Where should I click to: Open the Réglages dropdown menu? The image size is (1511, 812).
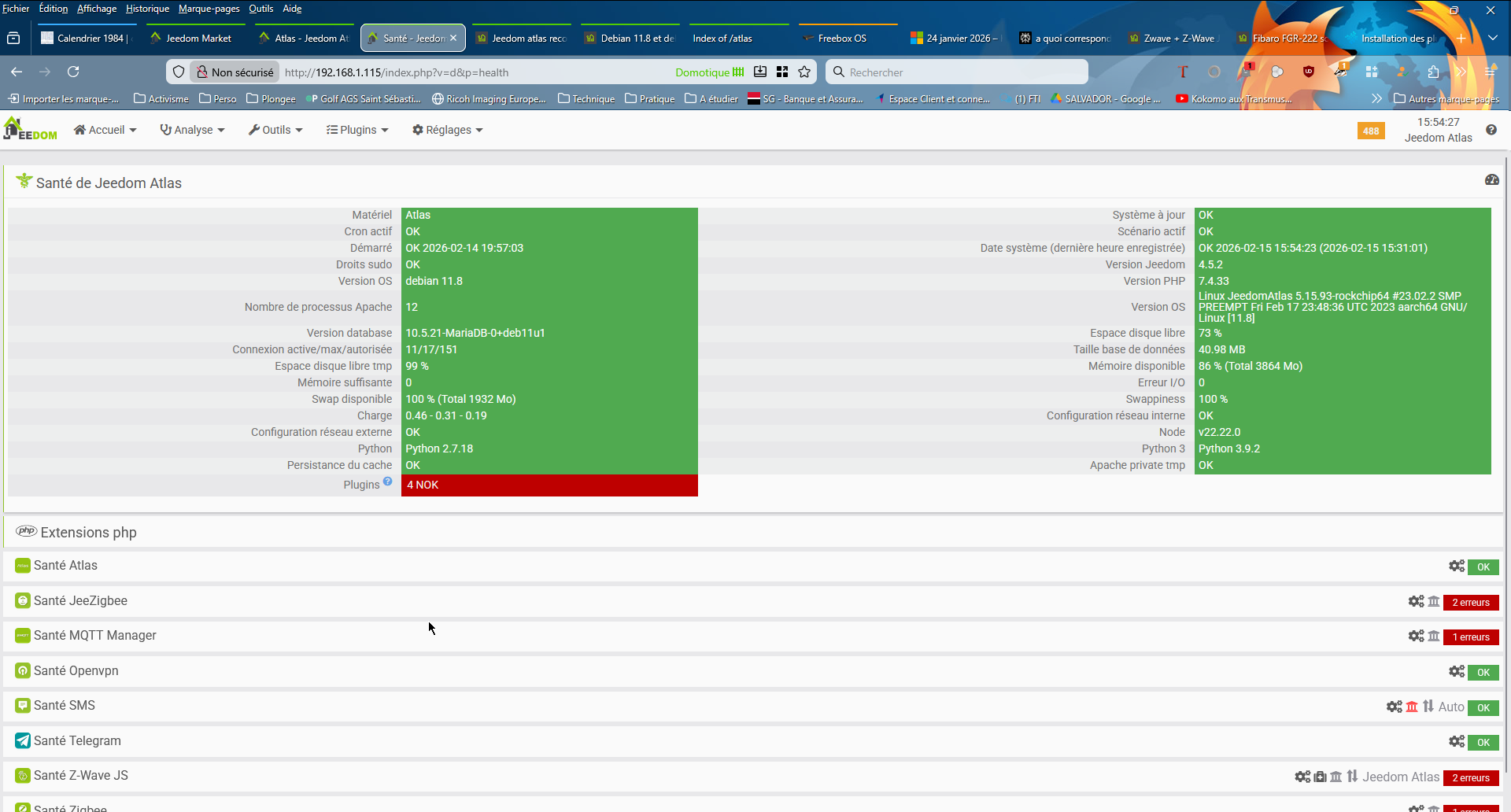click(448, 130)
